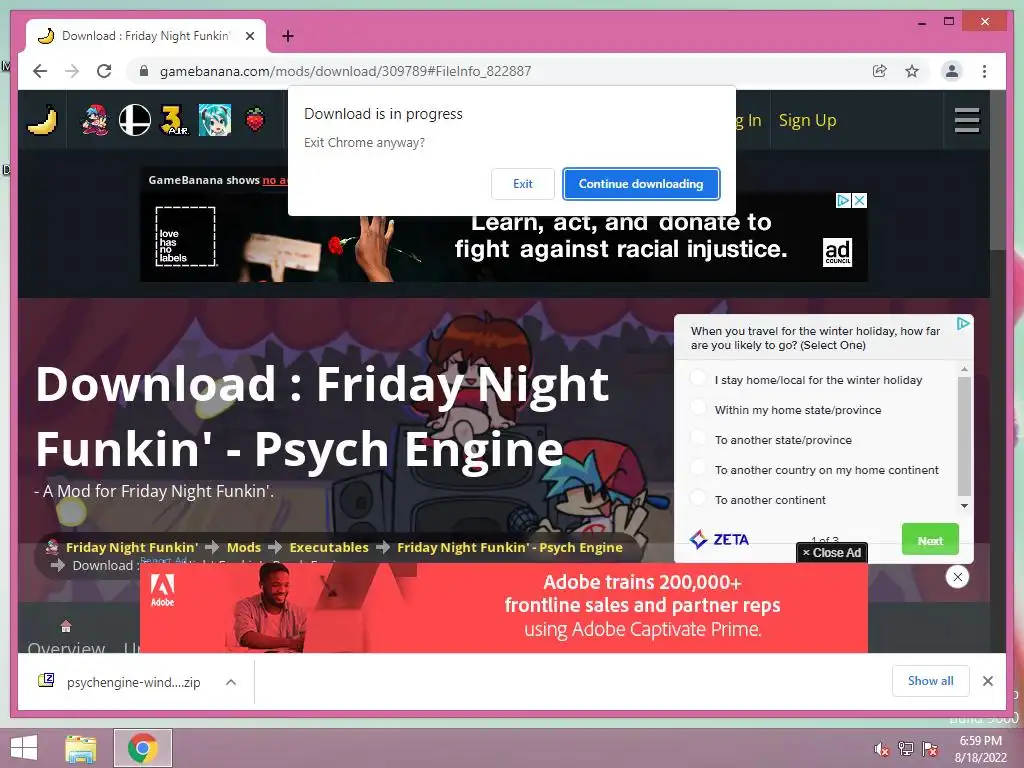This screenshot has height=768, width=1024.
Task: Open the hamburger site menu
Action: [967, 120]
